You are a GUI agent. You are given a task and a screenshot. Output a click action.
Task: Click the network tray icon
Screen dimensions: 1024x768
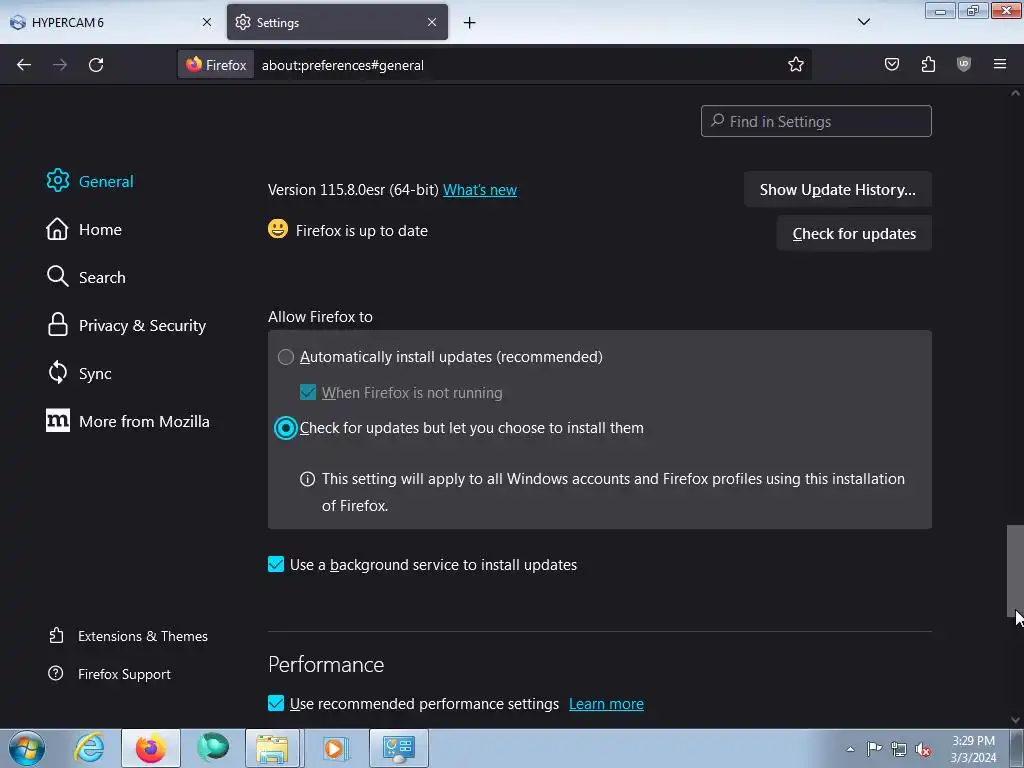point(899,749)
